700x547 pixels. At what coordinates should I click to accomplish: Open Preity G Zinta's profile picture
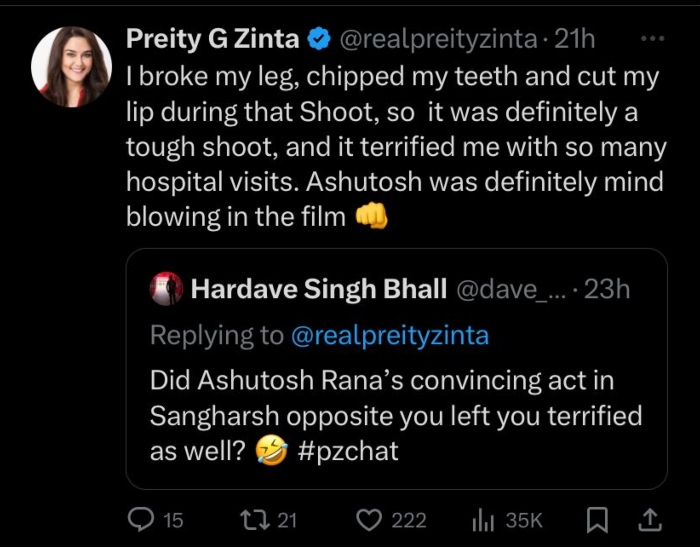(71, 67)
